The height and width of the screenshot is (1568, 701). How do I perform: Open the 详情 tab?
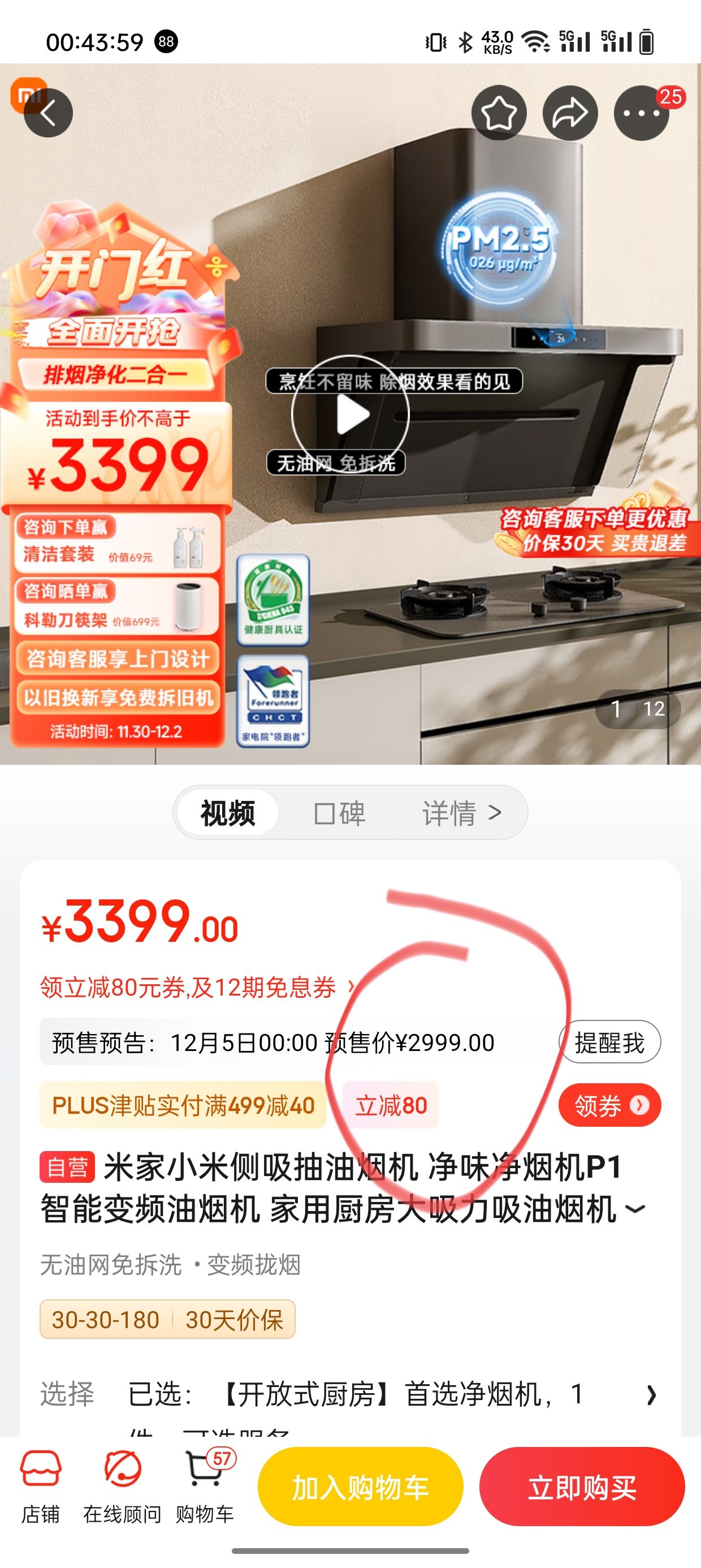point(462,813)
